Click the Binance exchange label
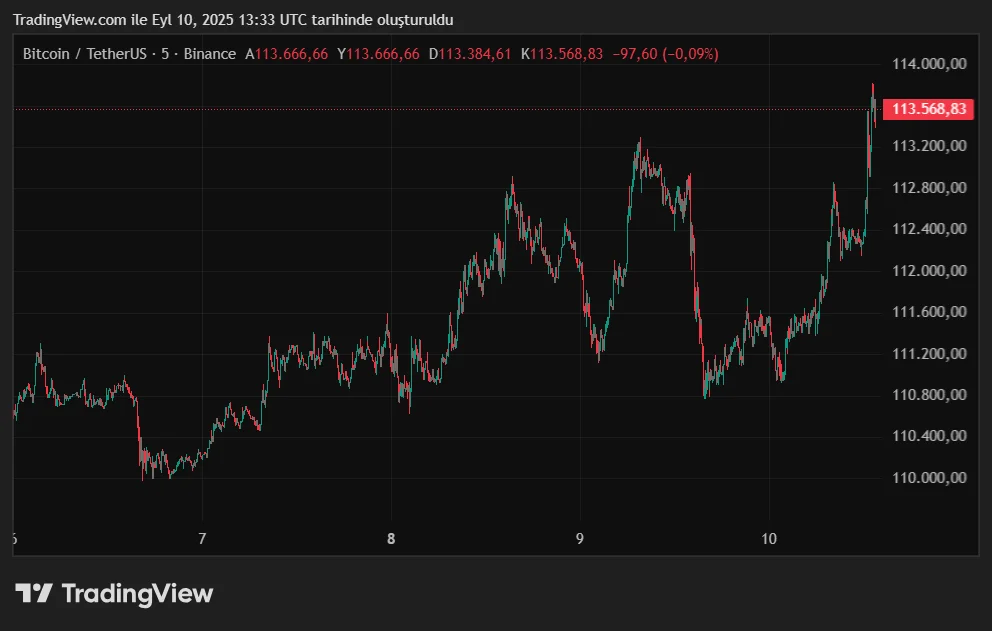 210,54
